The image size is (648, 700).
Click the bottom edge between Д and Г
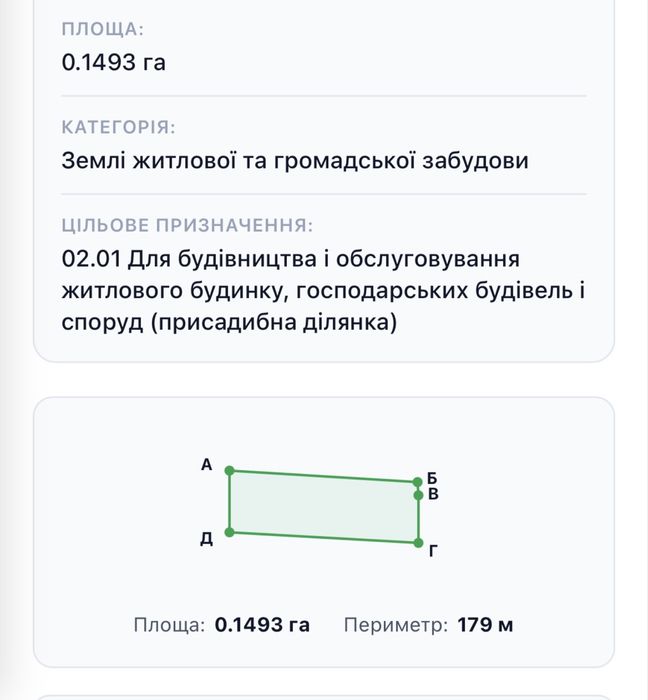click(x=324, y=538)
